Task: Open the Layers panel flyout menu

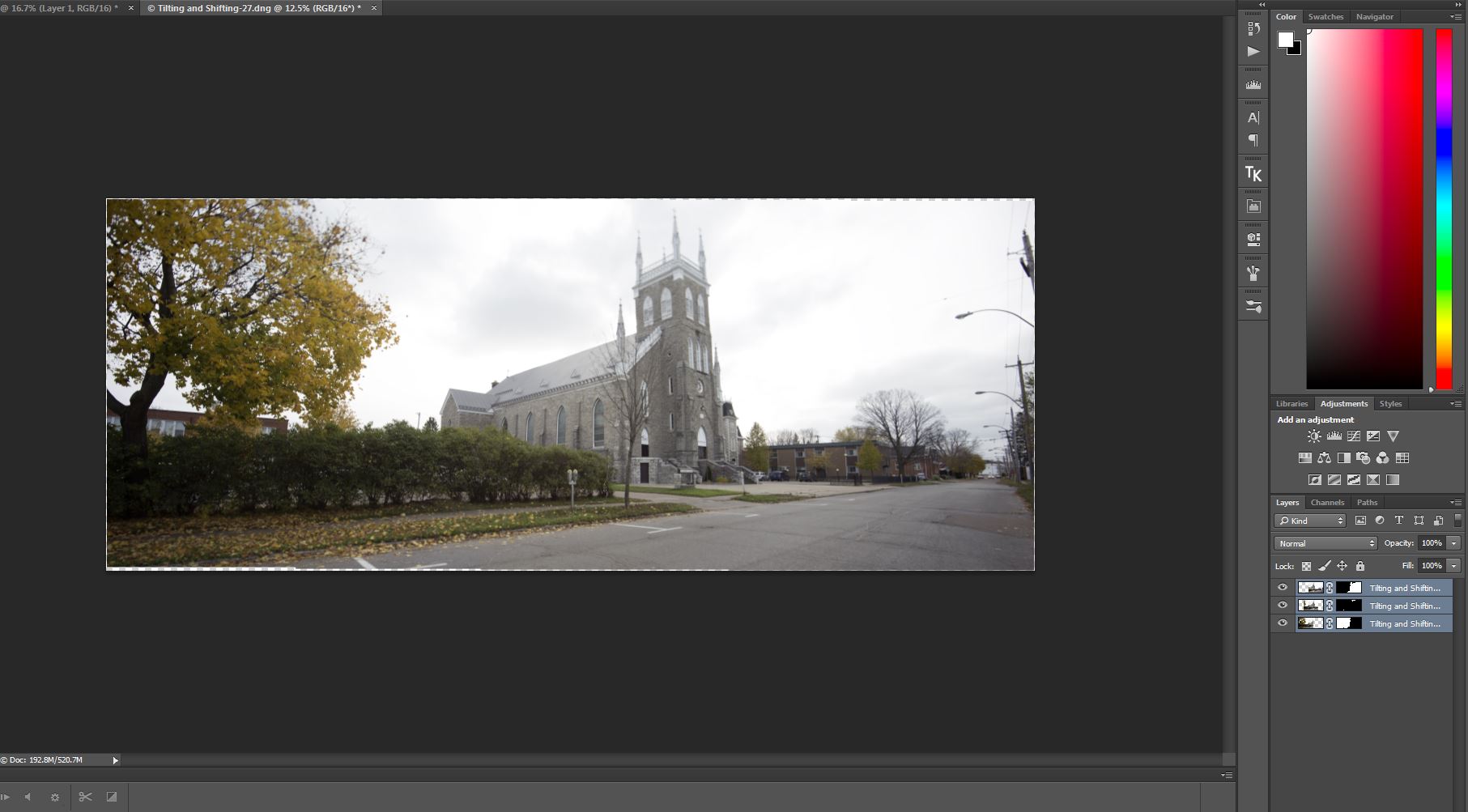Action: [1456, 503]
